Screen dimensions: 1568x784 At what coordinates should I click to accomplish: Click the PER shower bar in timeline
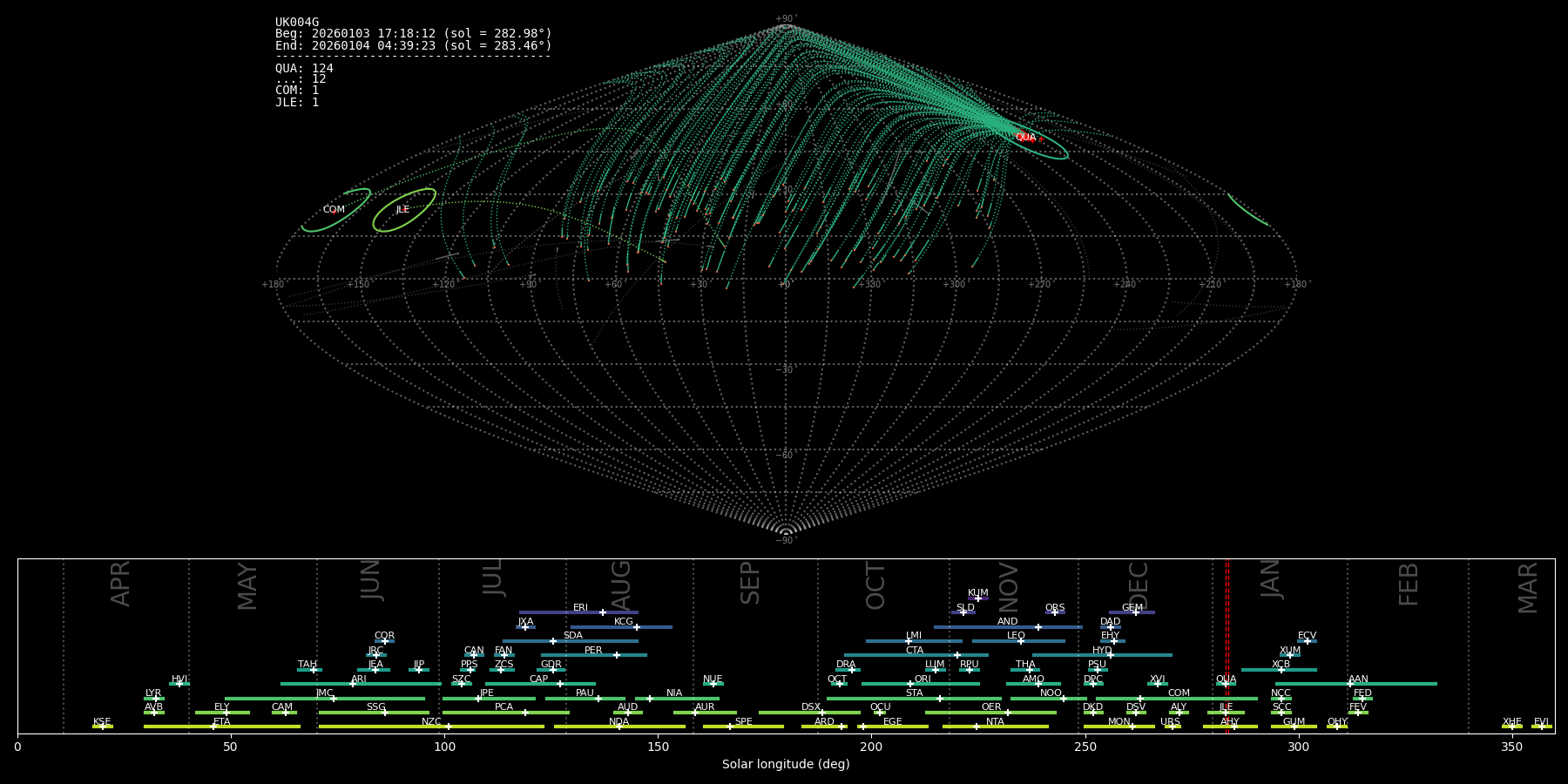593,655
